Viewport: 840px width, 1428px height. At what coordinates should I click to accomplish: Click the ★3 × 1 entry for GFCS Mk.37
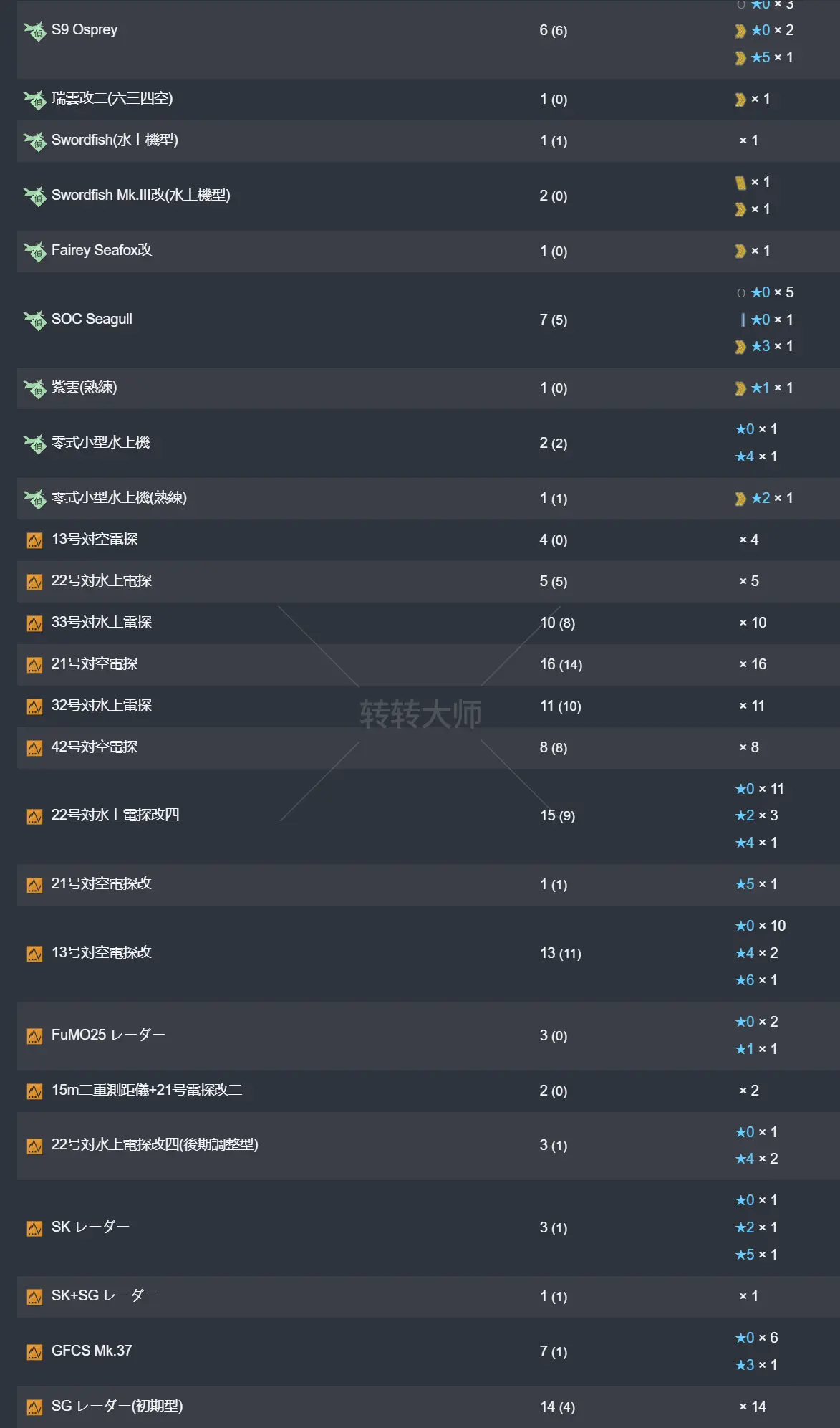click(x=756, y=1366)
